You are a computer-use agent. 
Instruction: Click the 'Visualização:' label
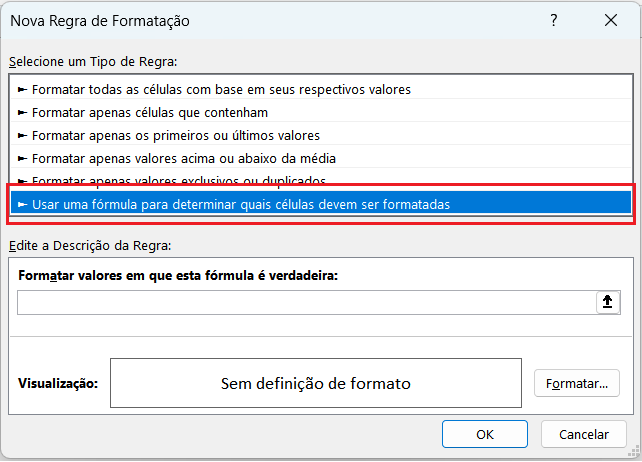click(x=58, y=383)
